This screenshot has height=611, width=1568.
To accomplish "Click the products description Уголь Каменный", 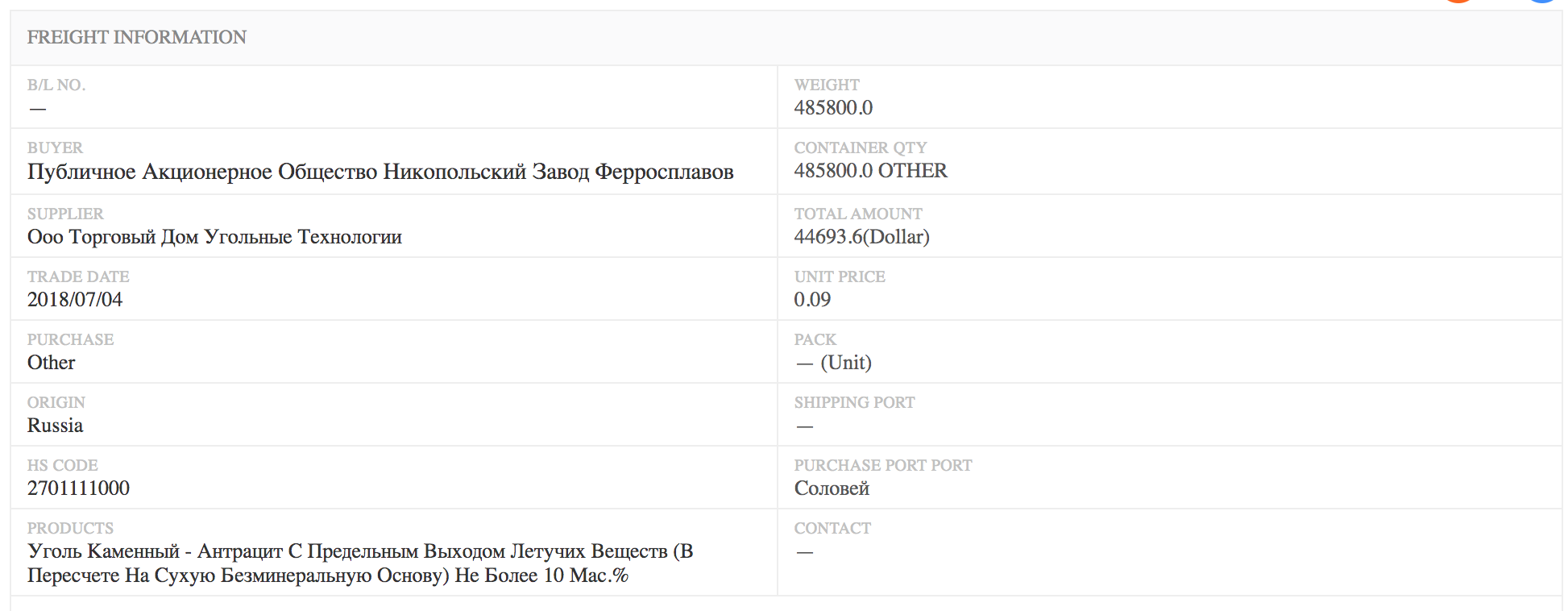I will point(360,563).
